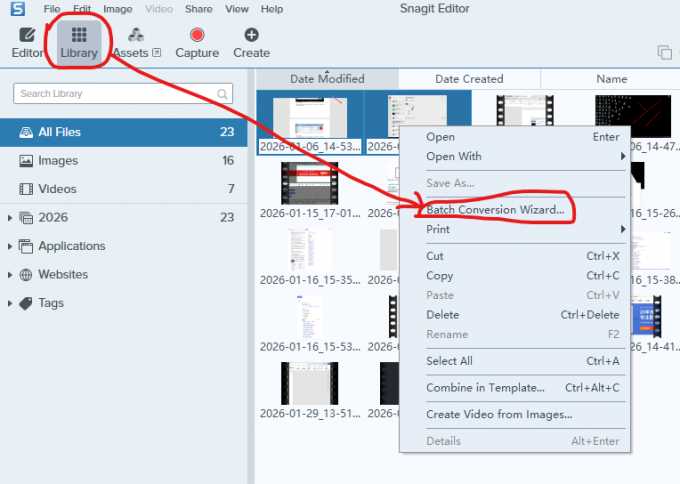Click the Search Library field
The width and height of the screenshot is (680, 484).
[x=123, y=94]
